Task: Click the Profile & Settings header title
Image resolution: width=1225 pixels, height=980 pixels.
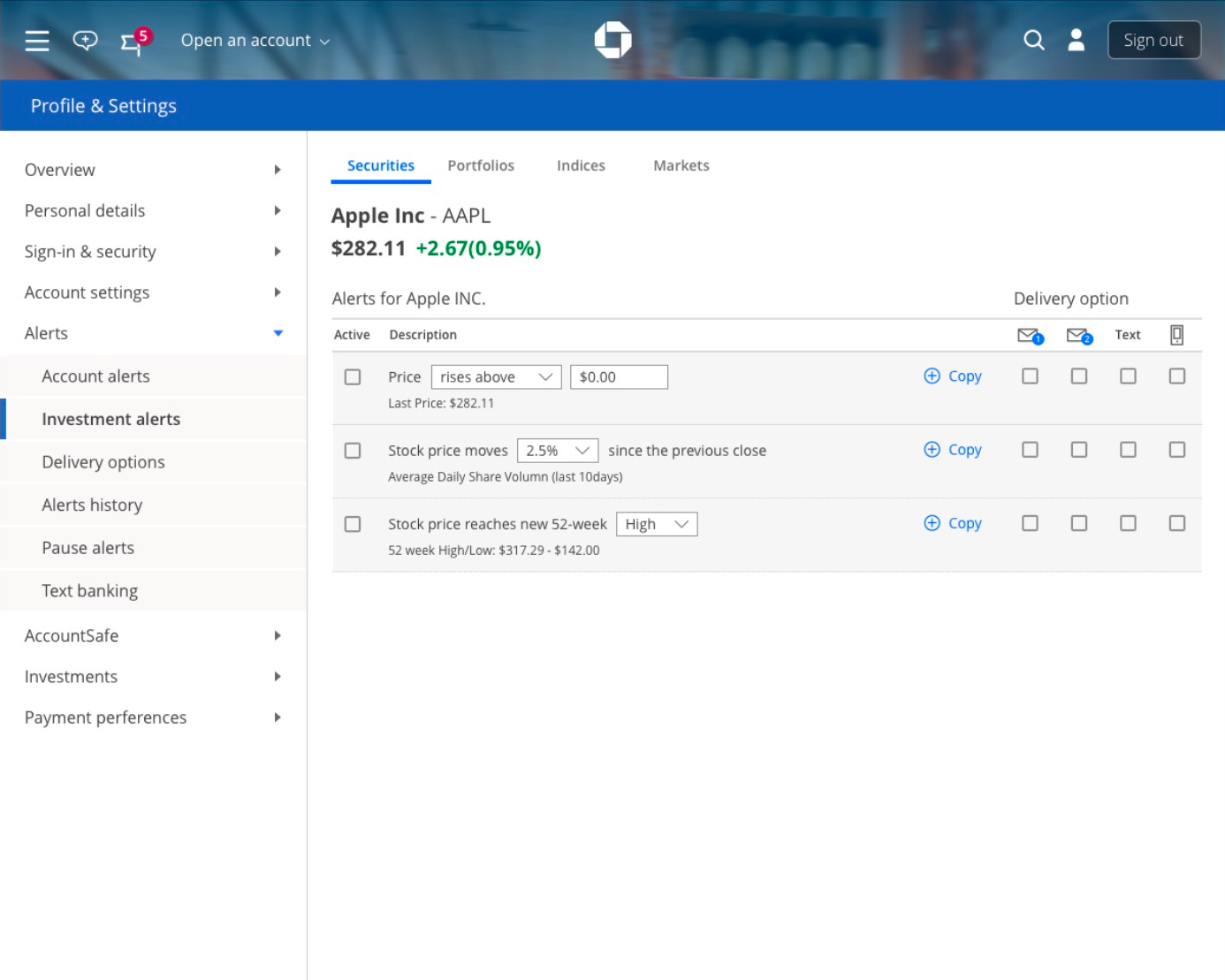Action: coord(103,106)
